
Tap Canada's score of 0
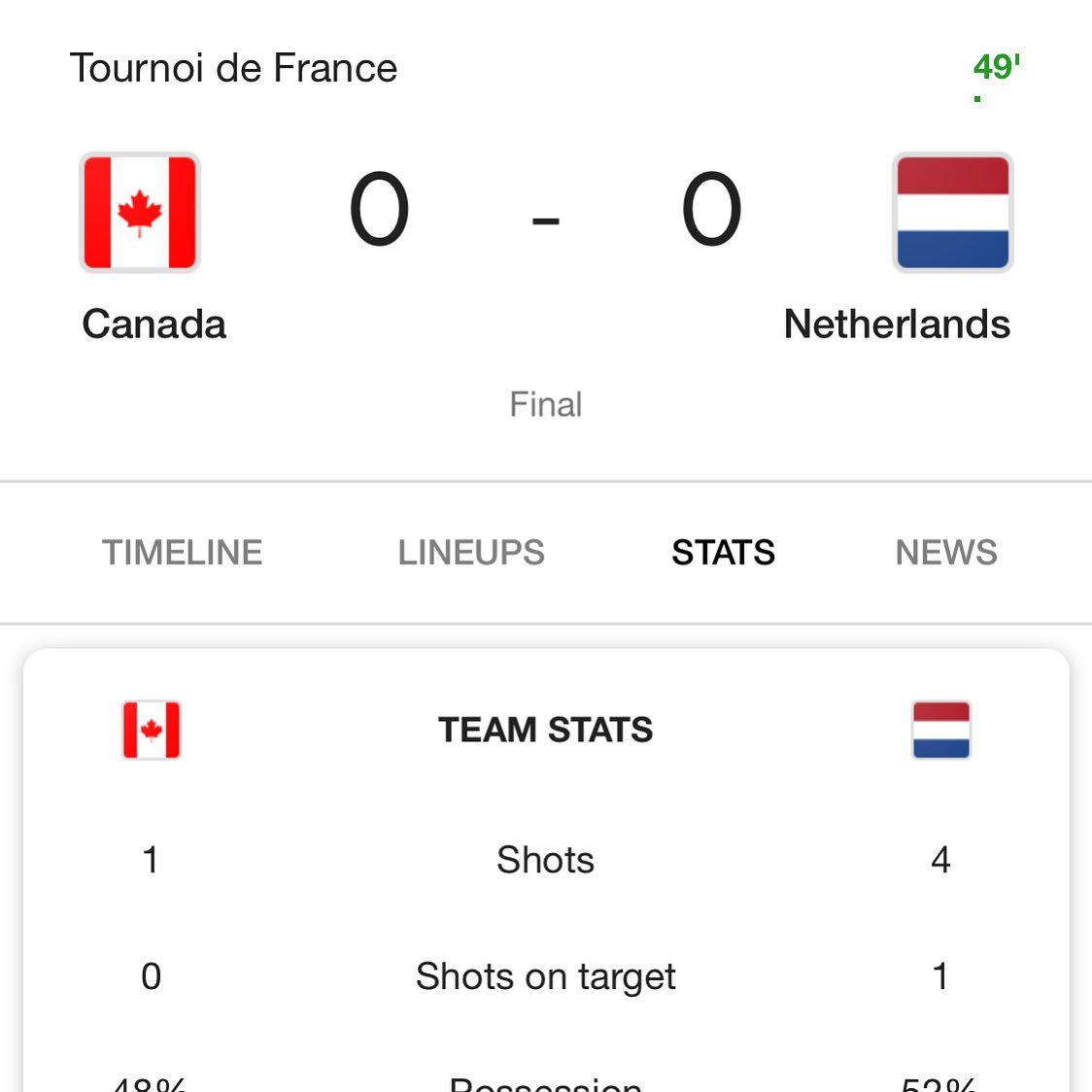coord(379,209)
